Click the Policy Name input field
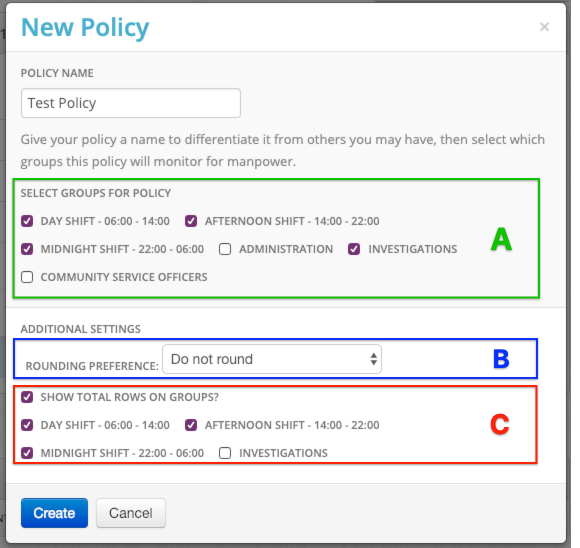 pyautogui.click(x=131, y=103)
